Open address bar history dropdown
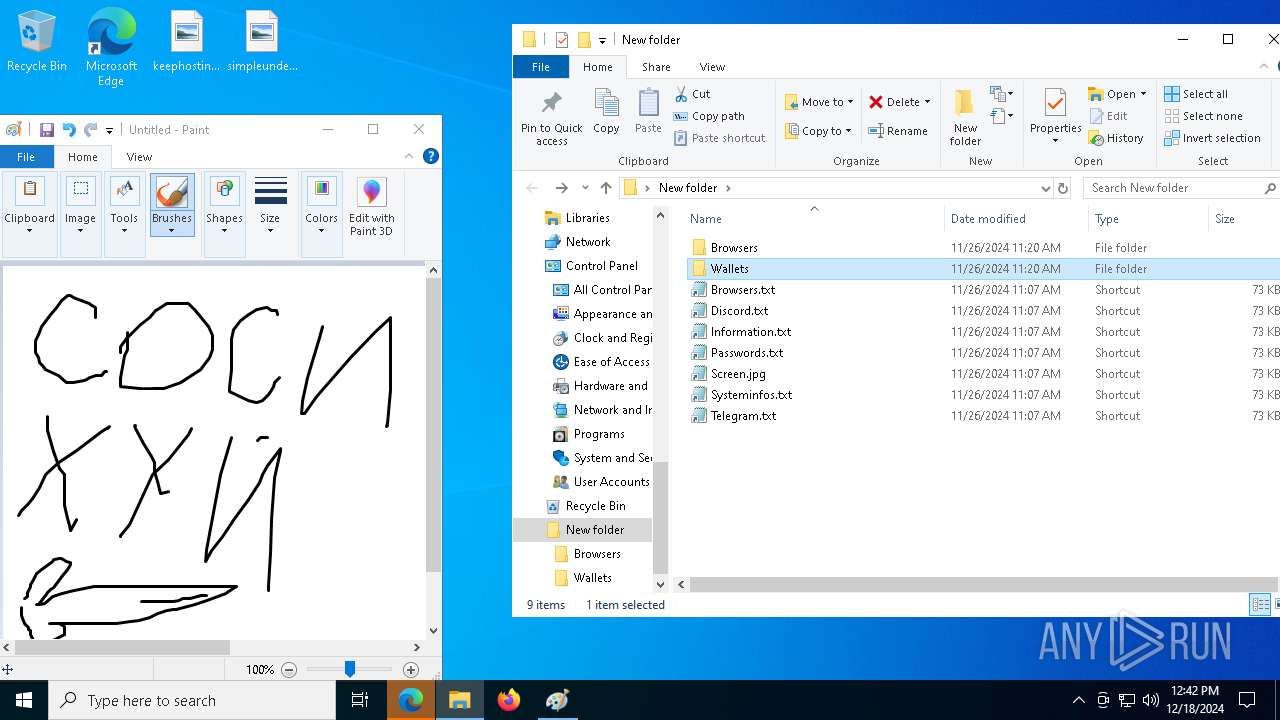Image resolution: width=1280 pixels, height=720 pixels. (x=1046, y=188)
